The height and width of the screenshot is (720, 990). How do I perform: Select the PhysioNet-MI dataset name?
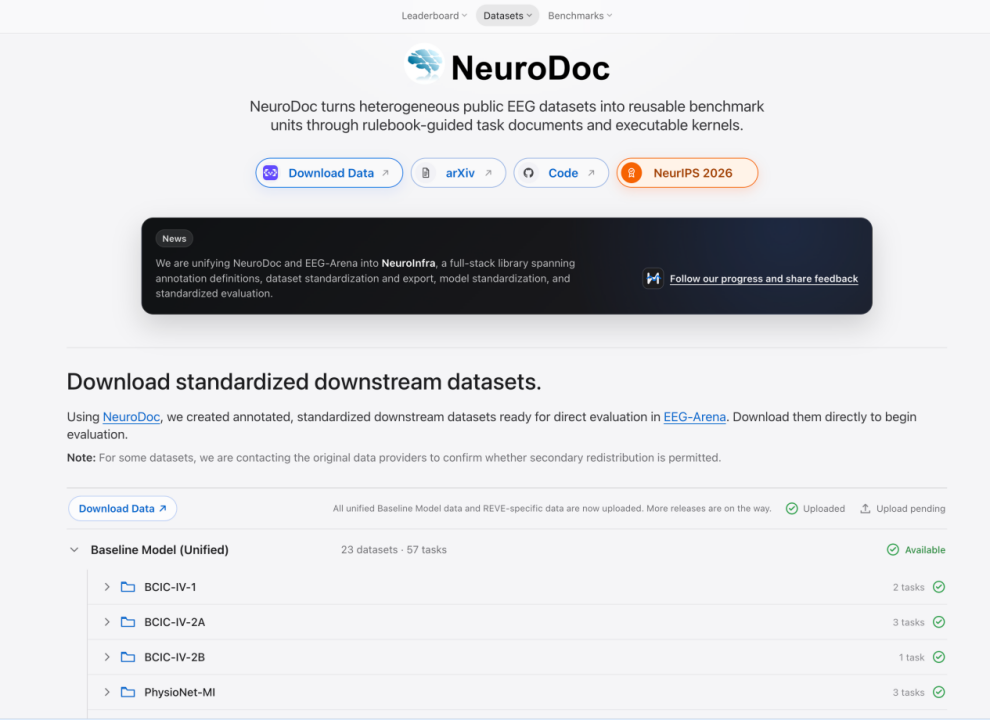180,692
